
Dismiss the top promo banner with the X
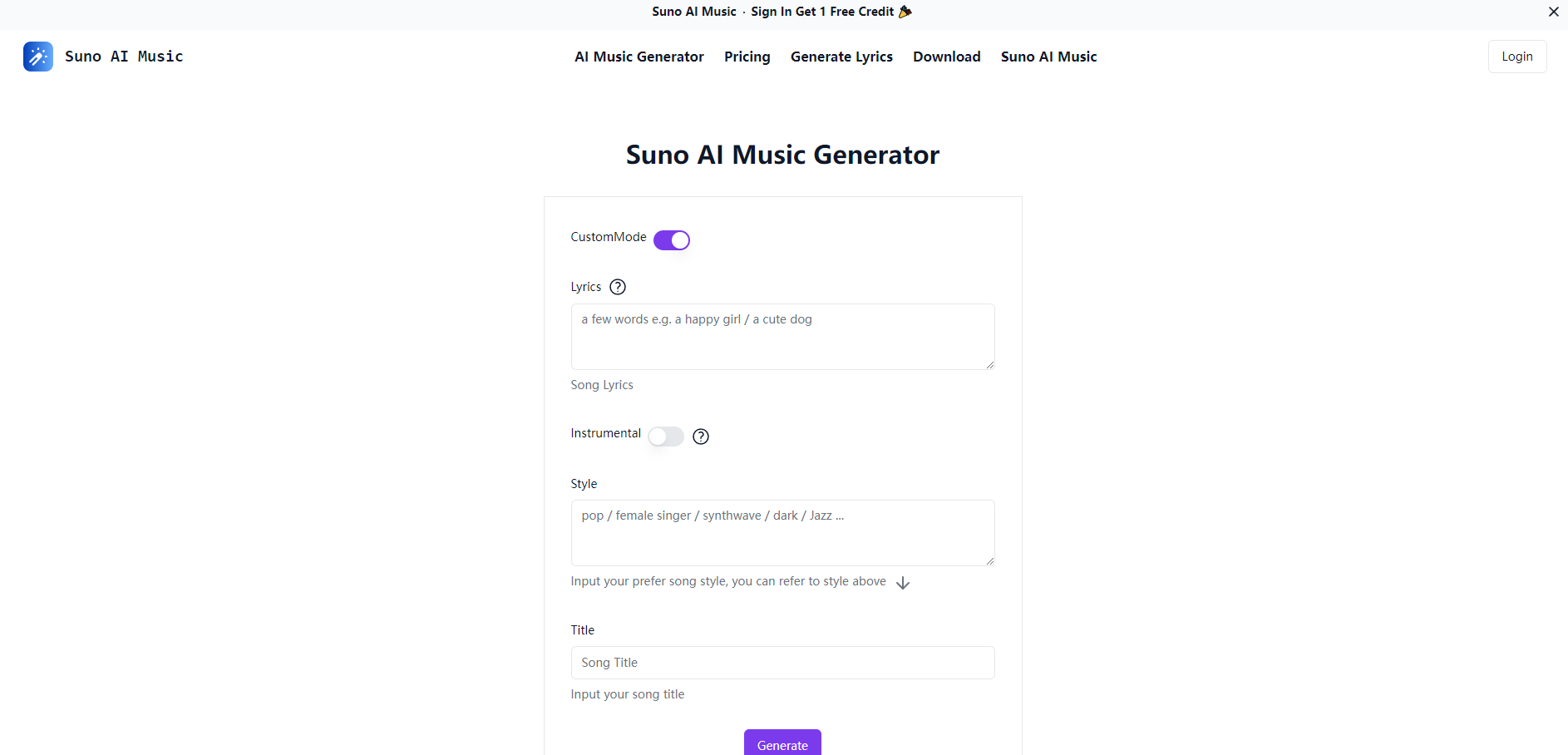click(x=1553, y=12)
